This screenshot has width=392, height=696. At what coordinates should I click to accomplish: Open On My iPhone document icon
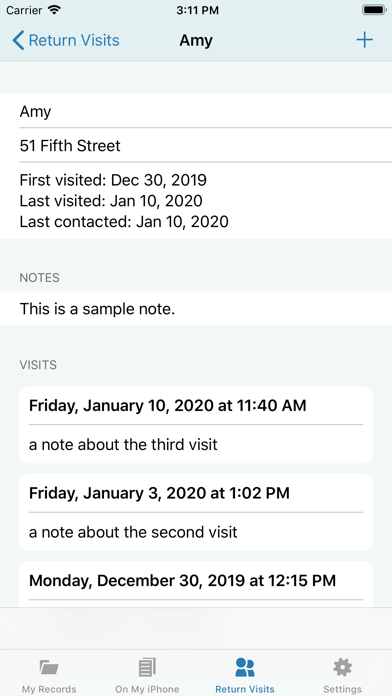coord(147,667)
